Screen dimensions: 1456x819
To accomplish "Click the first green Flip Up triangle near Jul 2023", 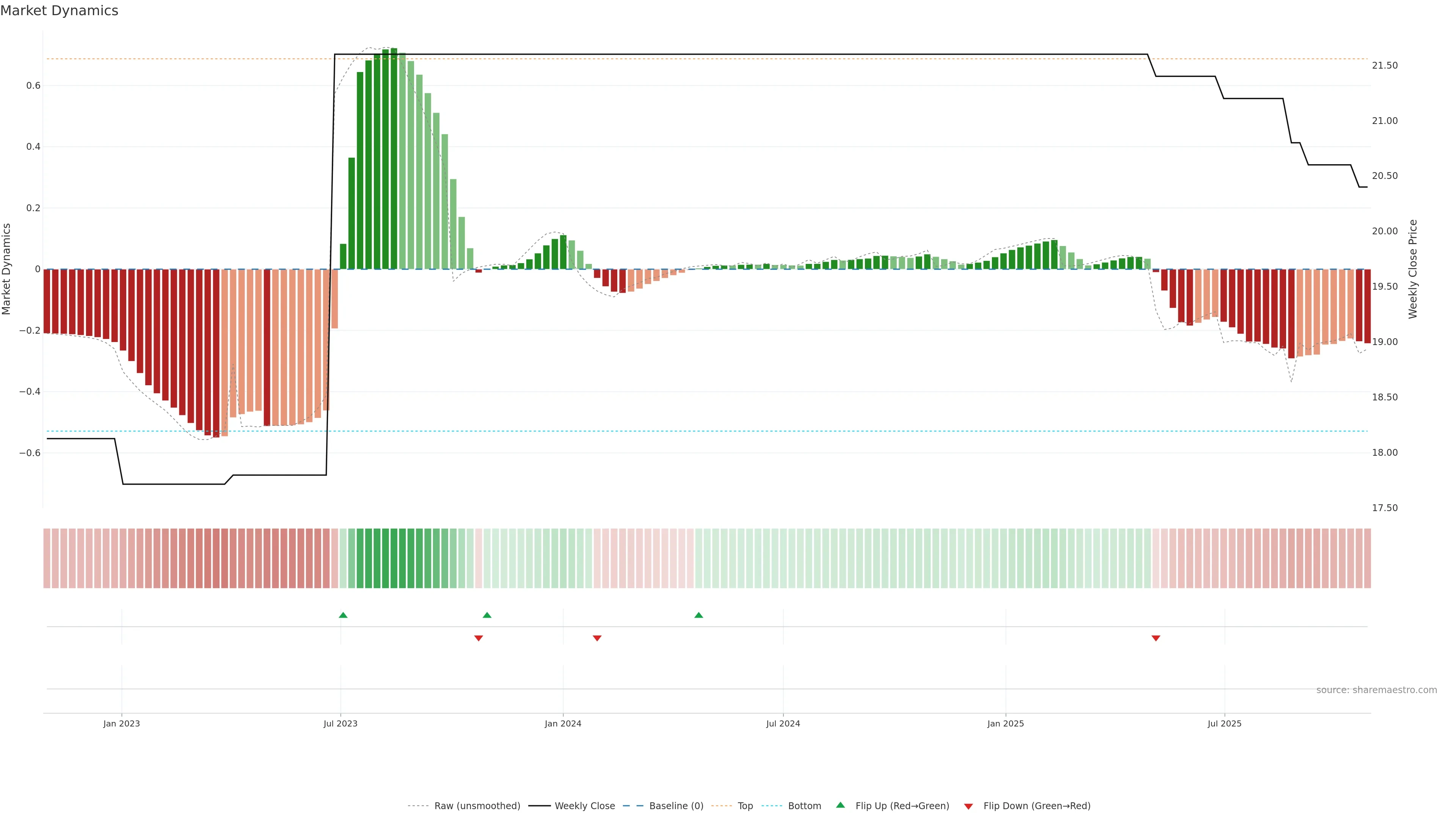I will [x=343, y=615].
